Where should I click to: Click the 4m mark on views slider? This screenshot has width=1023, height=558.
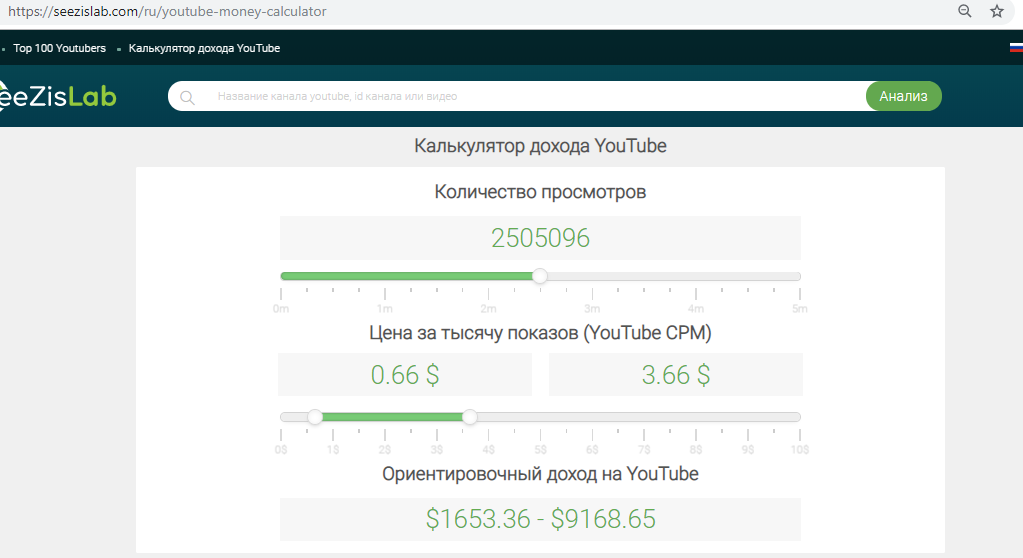point(696,309)
